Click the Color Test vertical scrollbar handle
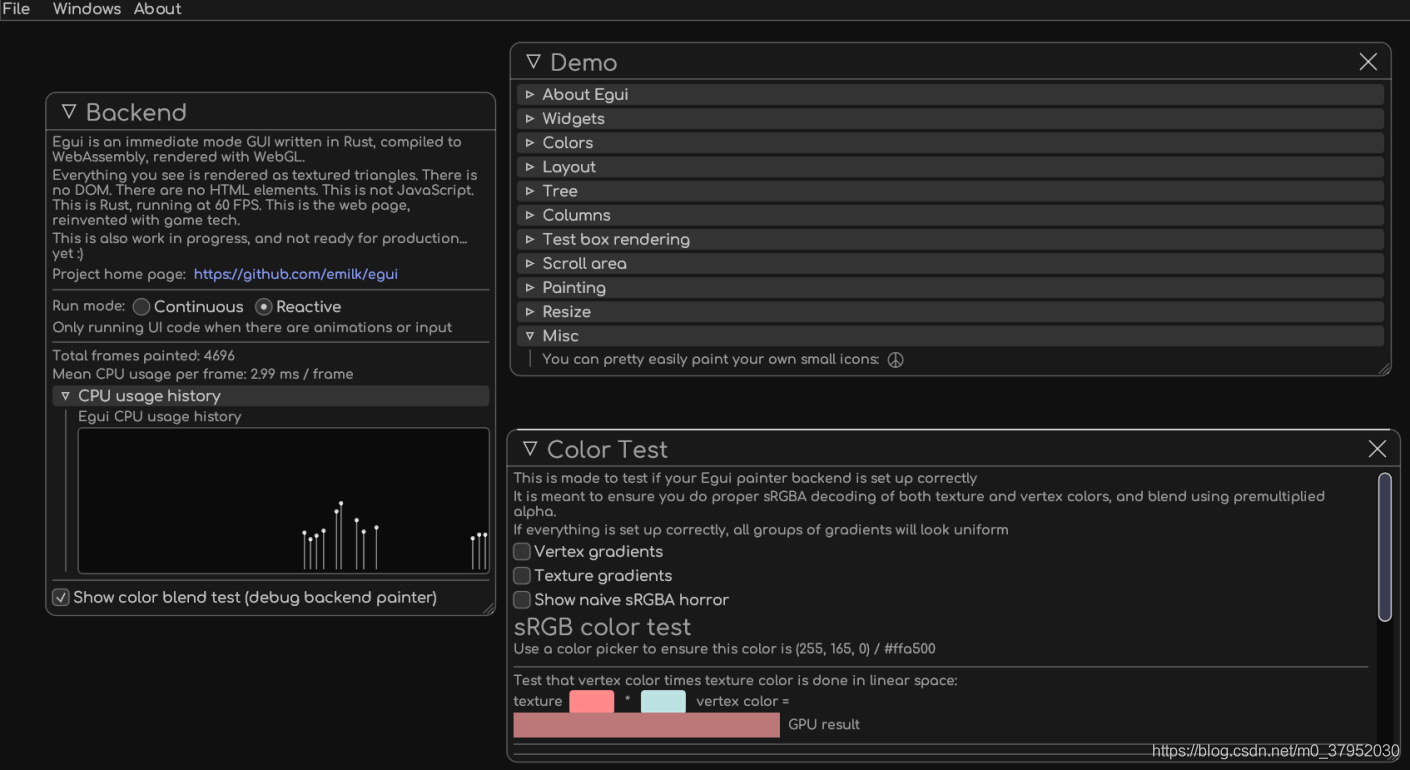1410x770 pixels. 1385,547
